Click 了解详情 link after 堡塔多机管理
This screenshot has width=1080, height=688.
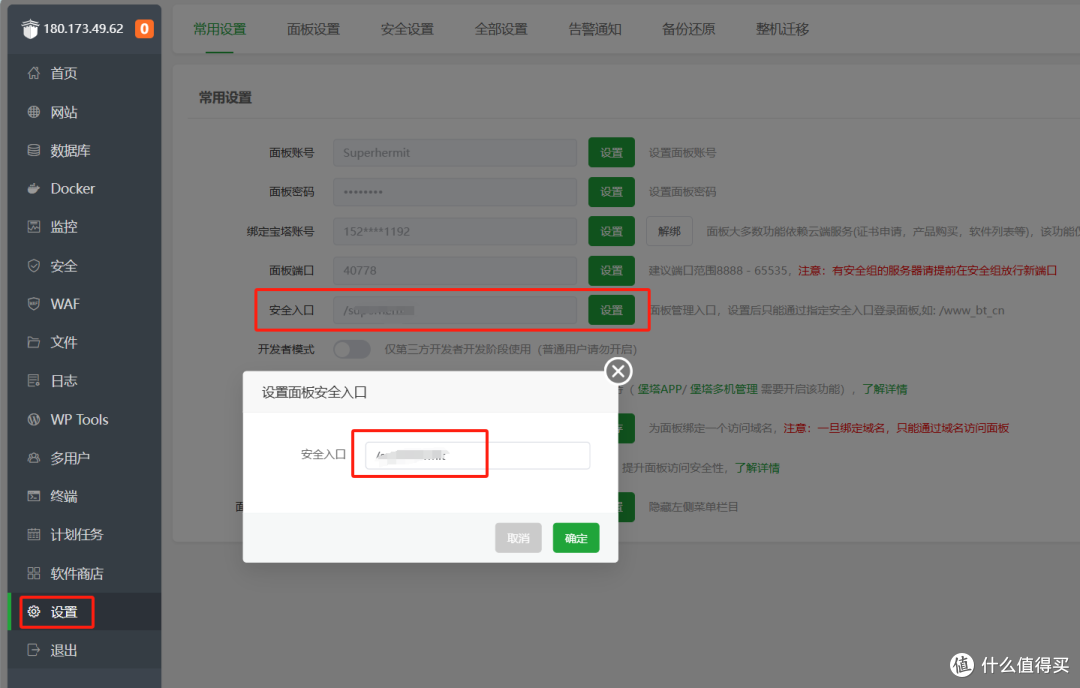pos(884,389)
